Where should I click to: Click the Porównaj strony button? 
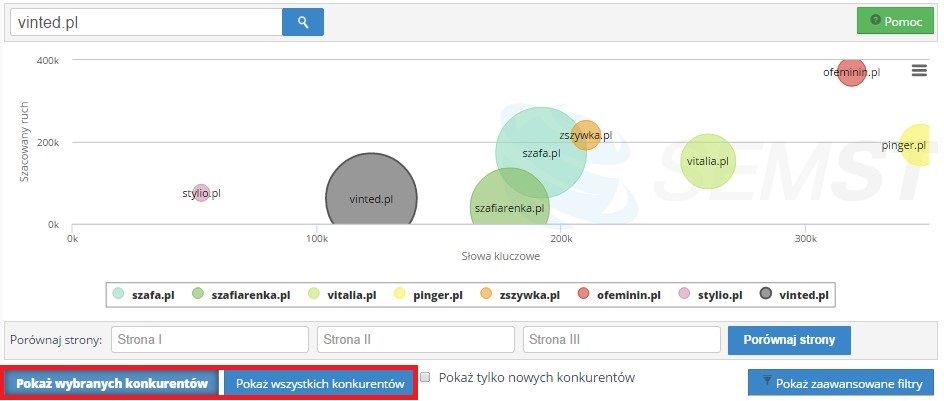[789, 340]
